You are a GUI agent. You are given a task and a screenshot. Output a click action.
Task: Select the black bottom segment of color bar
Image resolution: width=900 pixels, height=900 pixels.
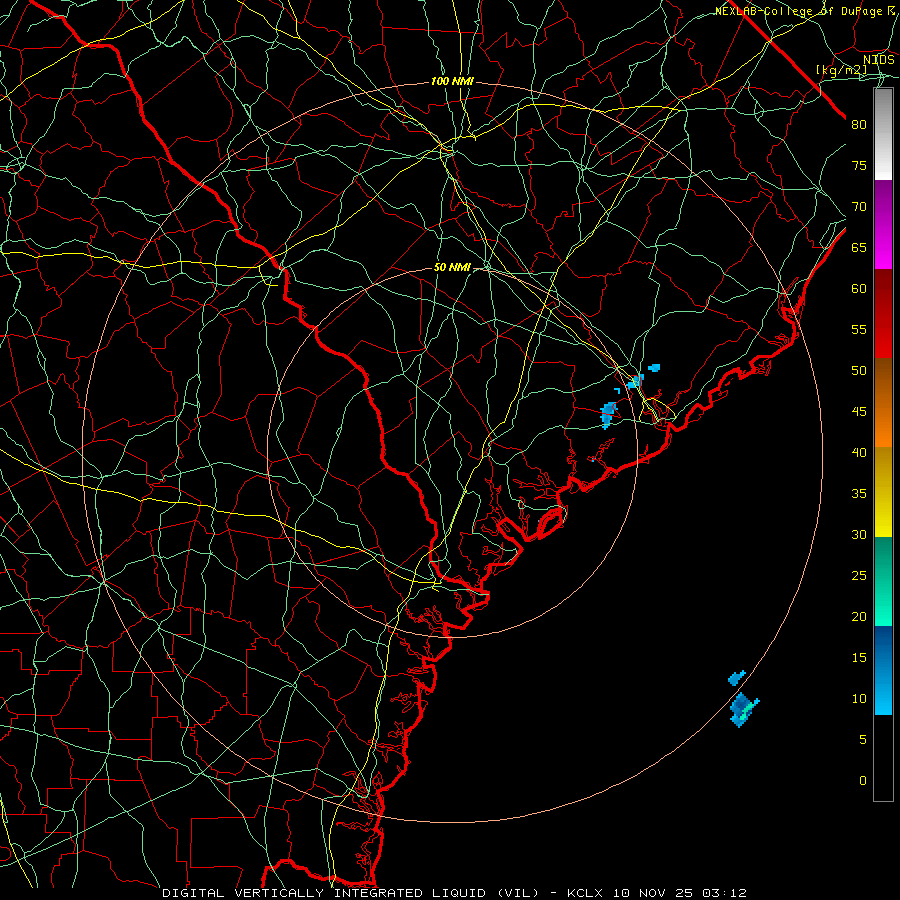pyautogui.click(x=883, y=757)
